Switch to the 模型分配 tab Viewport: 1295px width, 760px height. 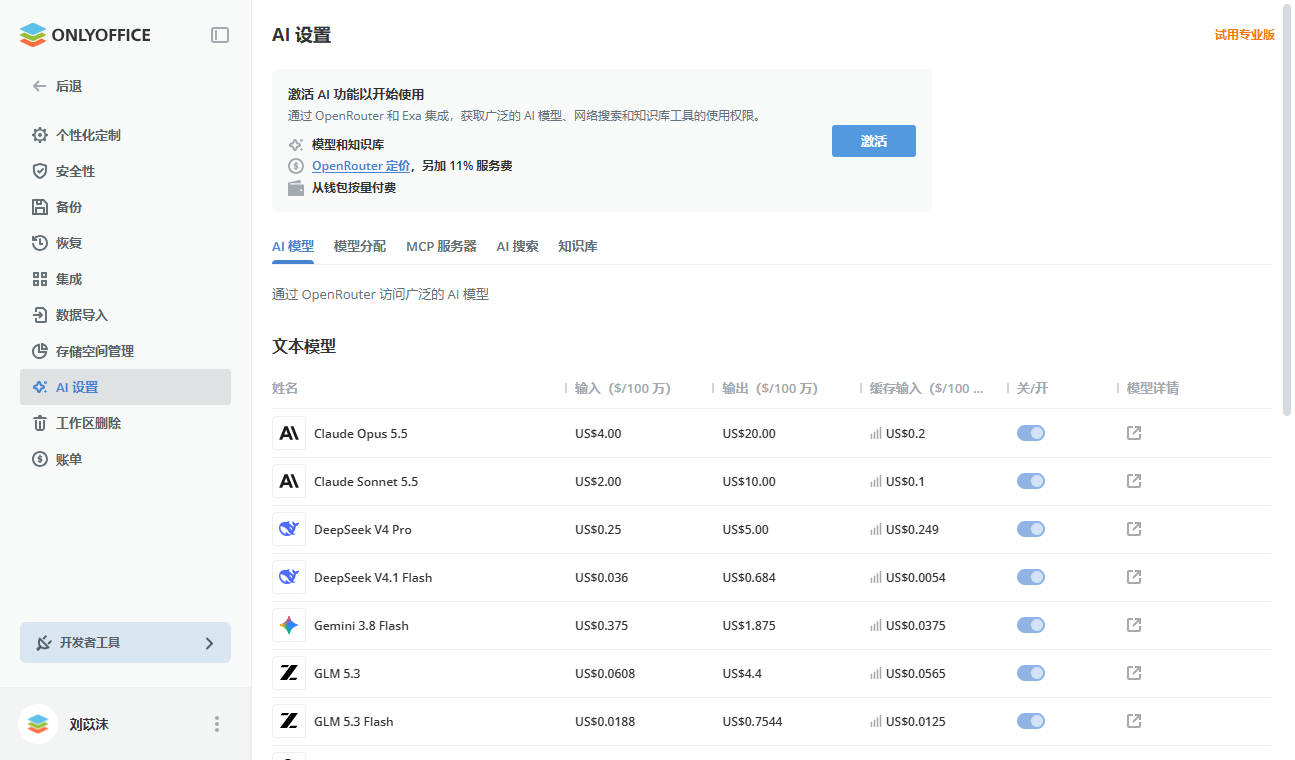pyautogui.click(x=360, y=246)
